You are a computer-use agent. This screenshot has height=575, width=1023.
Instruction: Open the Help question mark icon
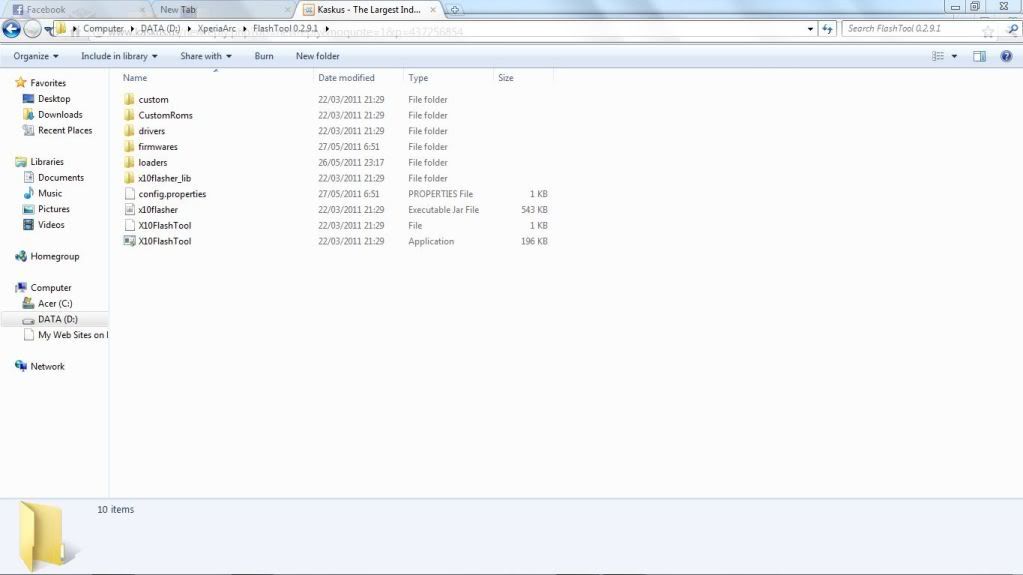point(1006,56)
